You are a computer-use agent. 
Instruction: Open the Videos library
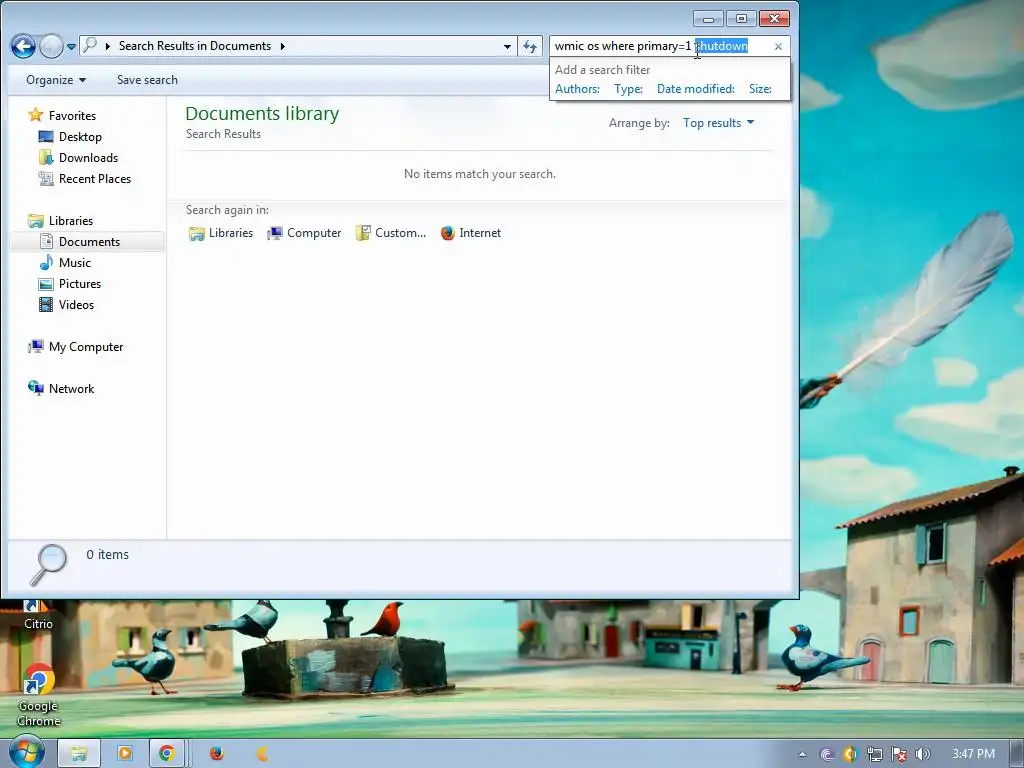(x=76, y=304)
